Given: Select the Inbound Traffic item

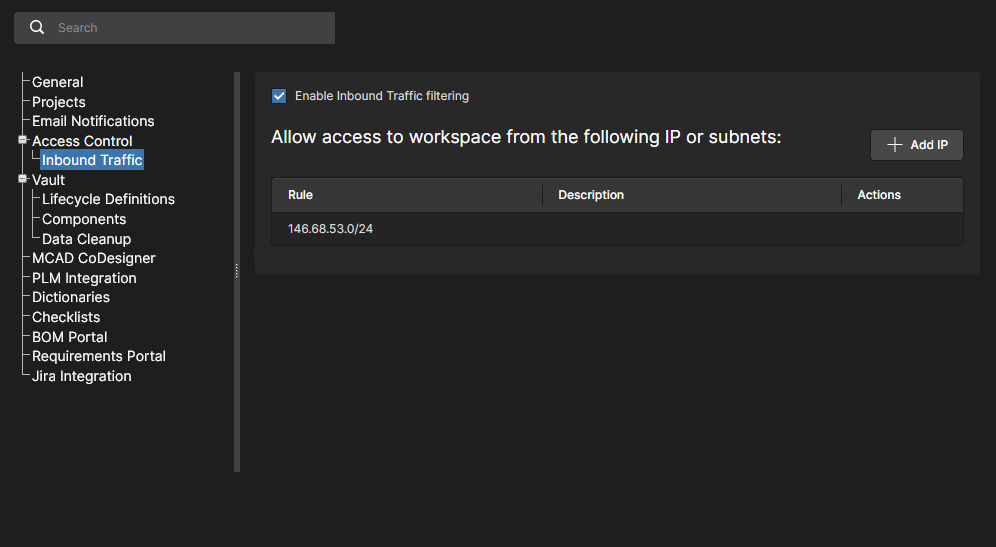Looking at the screenshot, I should pos(92,160).
